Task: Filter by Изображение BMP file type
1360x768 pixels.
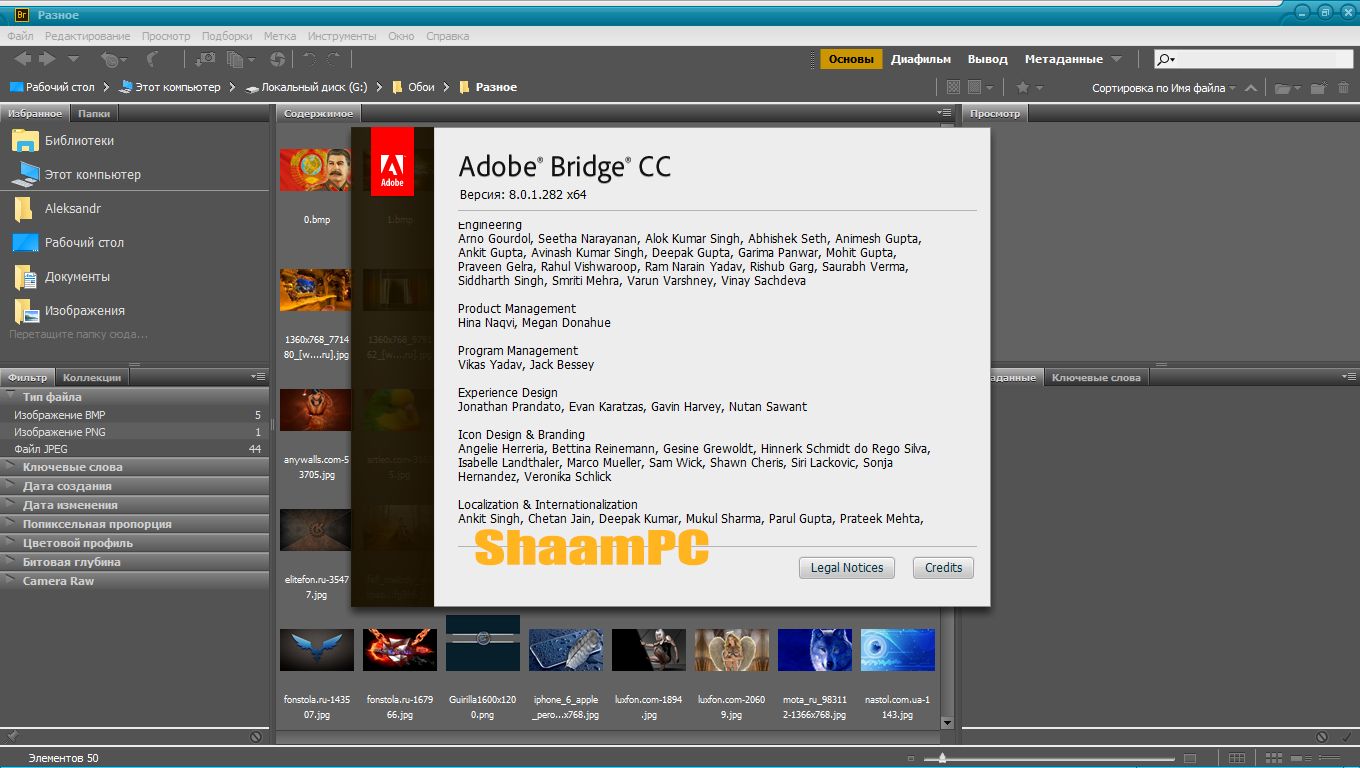Action: [134, 415]
